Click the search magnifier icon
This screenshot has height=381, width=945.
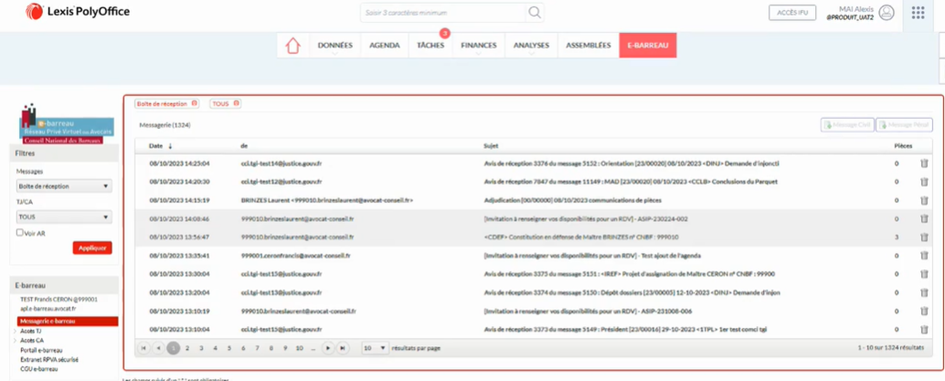pyautogui.click(x=534, y=13)
